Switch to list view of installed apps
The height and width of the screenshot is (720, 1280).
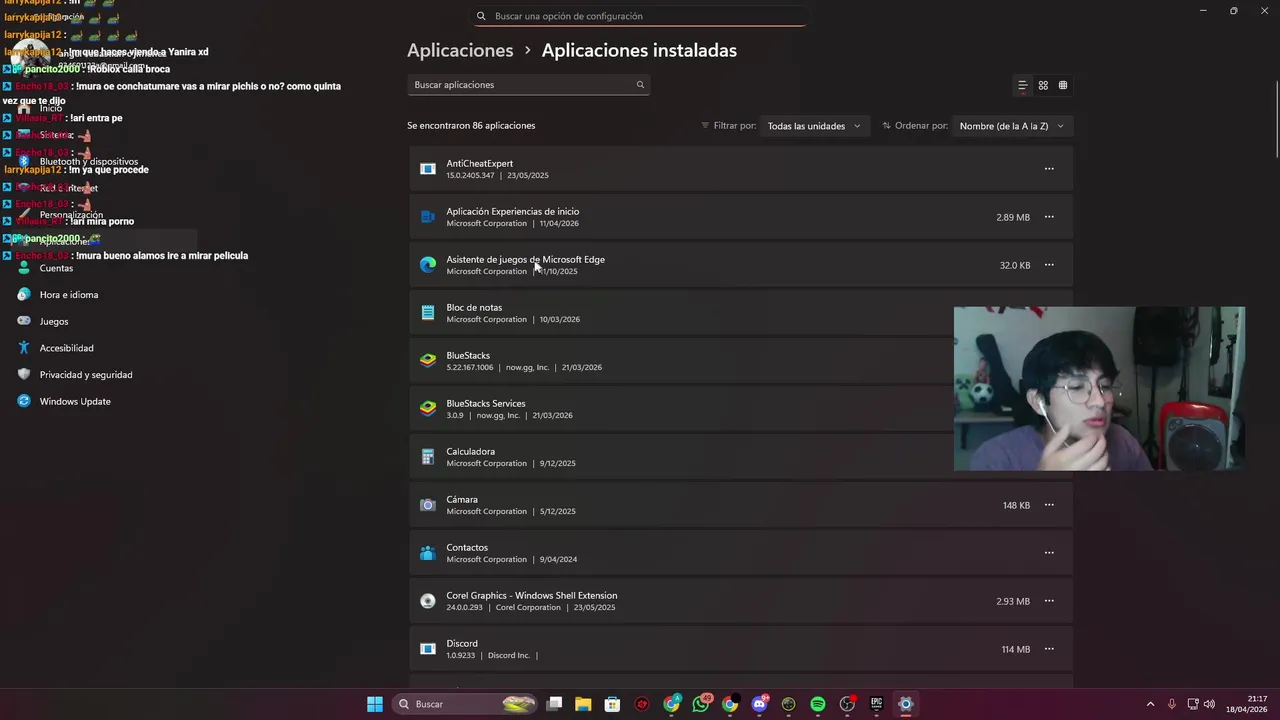click(x=1022, y=85)
